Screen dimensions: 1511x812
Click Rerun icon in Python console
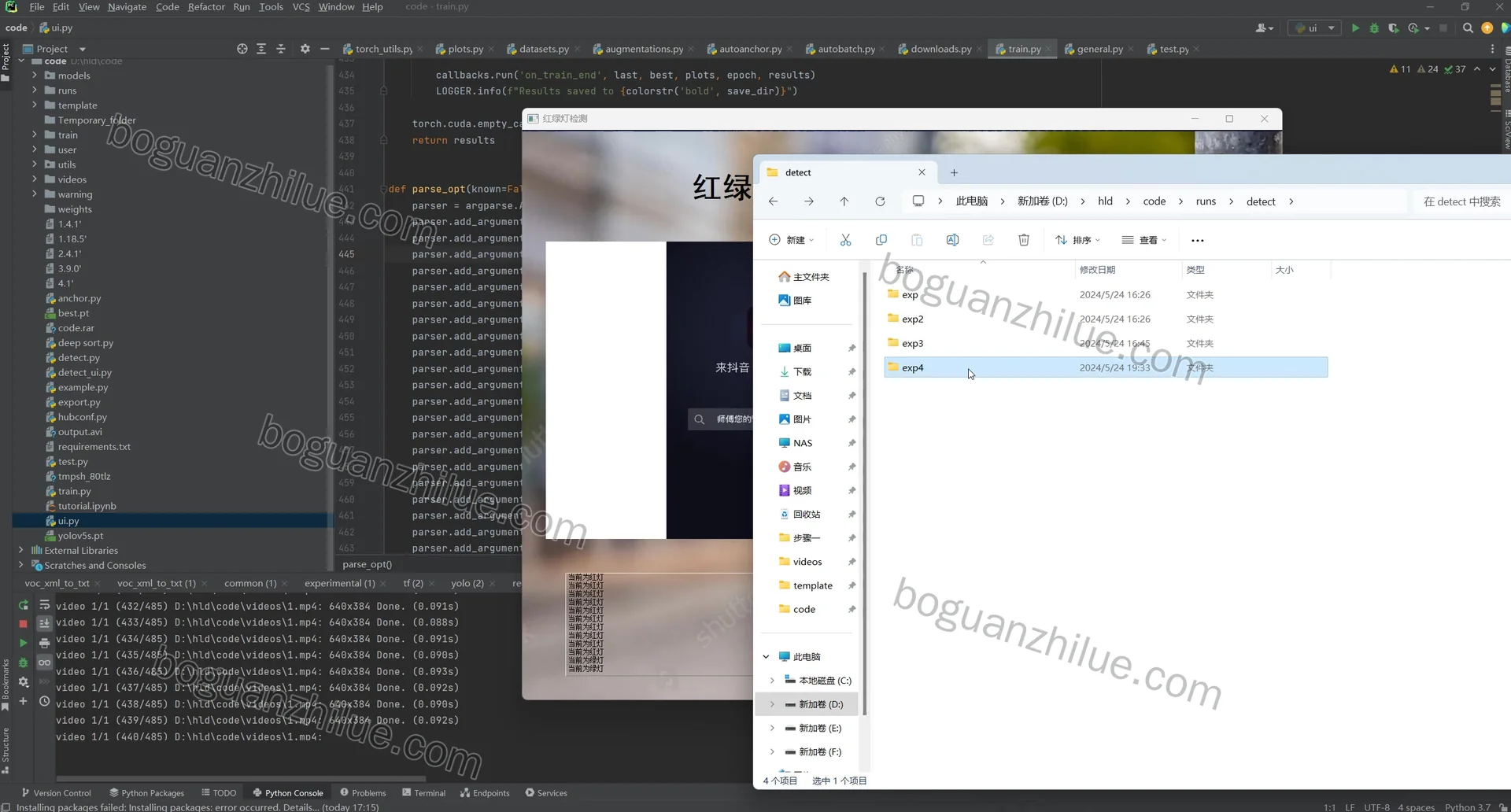[24, 605]
